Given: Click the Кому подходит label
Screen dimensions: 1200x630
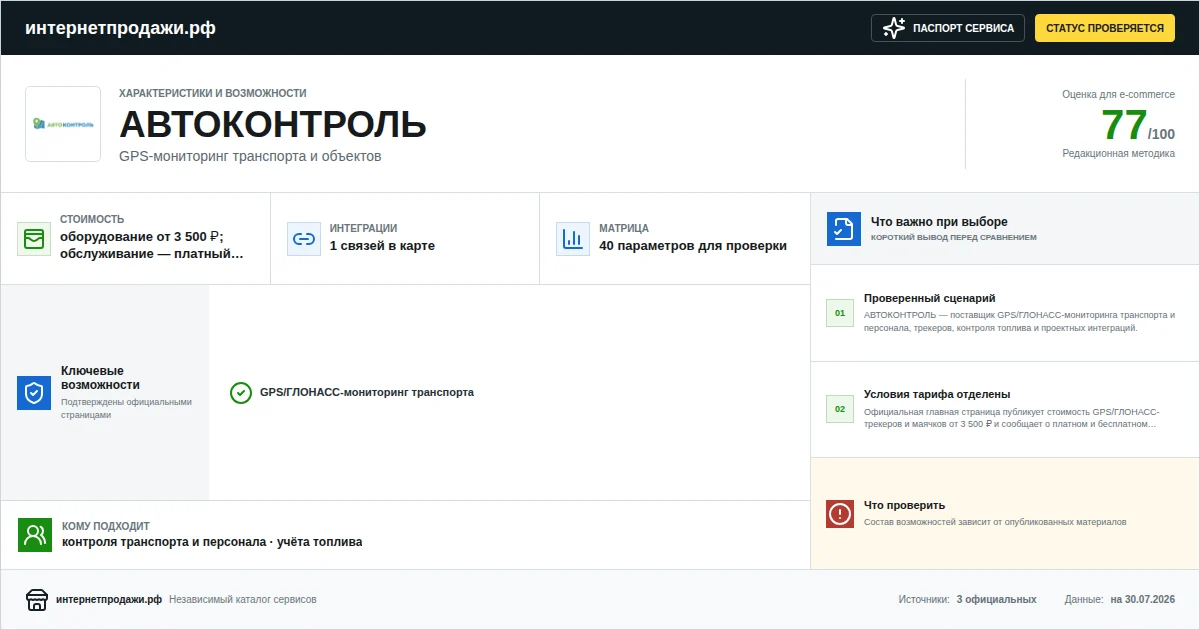Looking at the screenshot, I should click(x=106, y=526).
